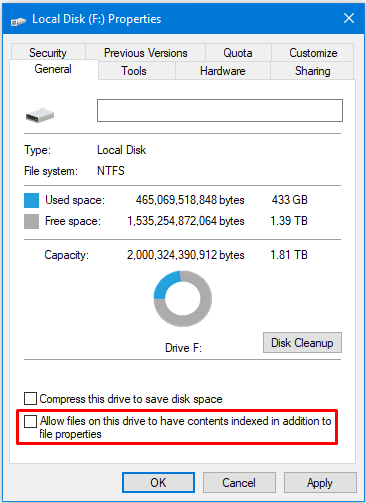This screenshot has width=366, height=503.
Task: Select the General tab
Action: click(53, 69)
